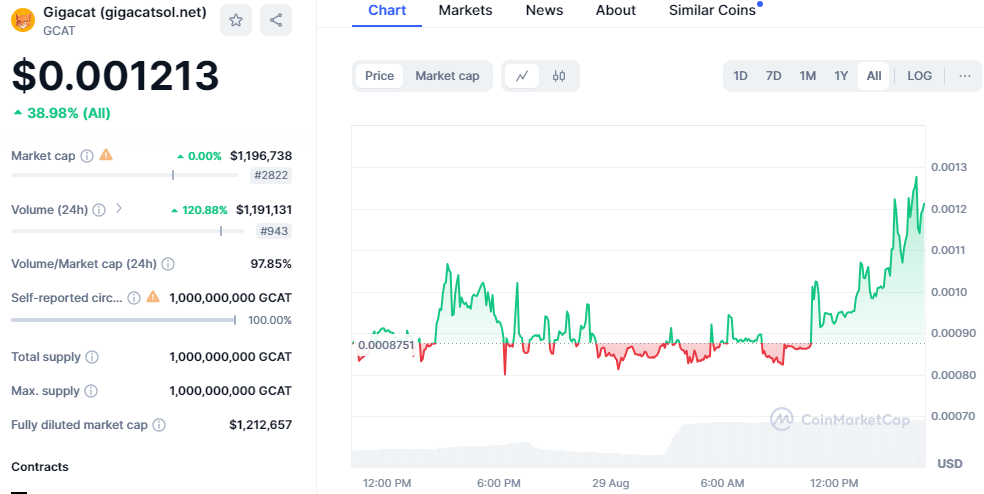Click the $1,191,131 volume value

coord(264,210)
